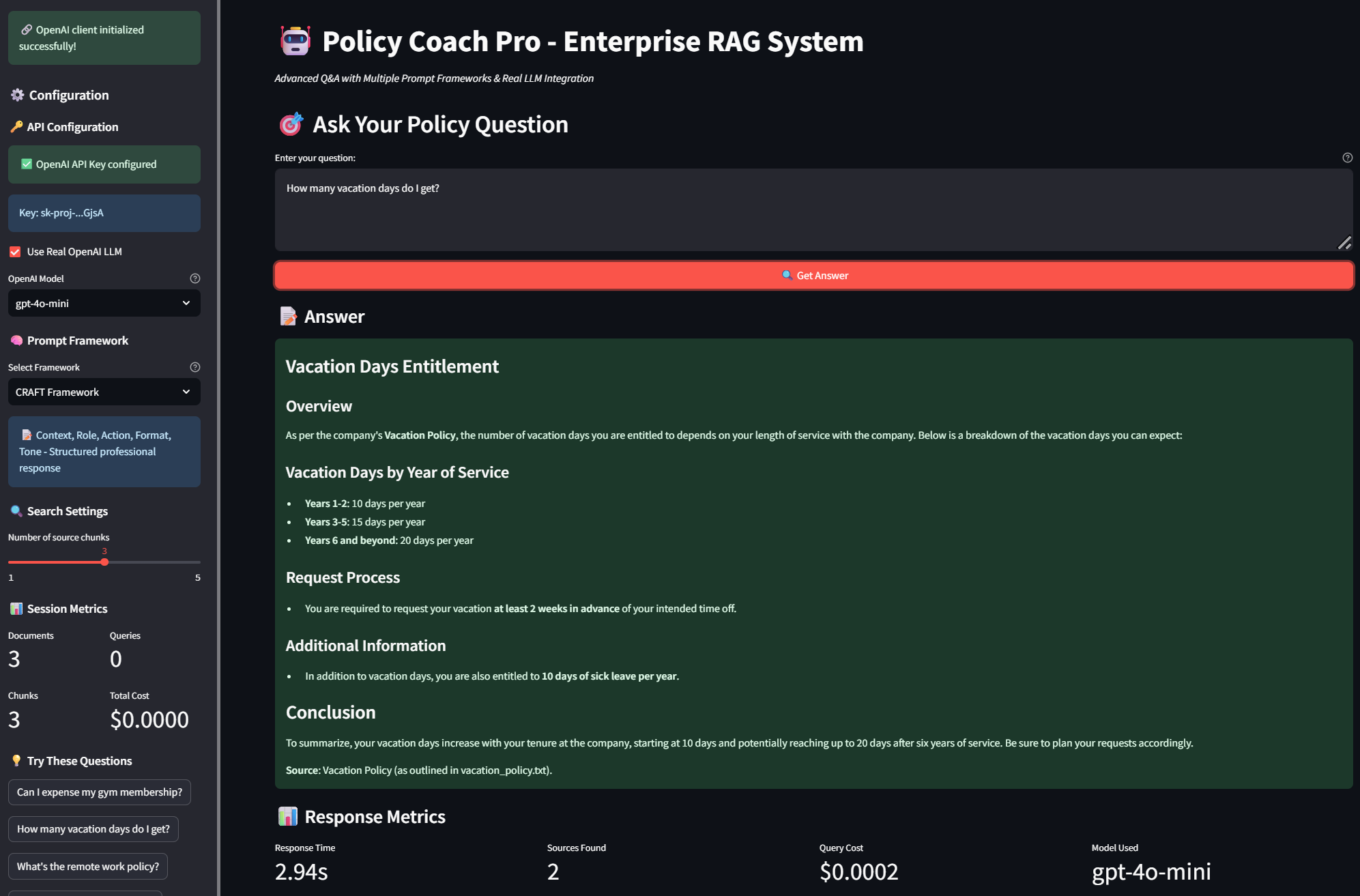Click the gear icon next to Configuration
Viewport: 1360px width, 896px height.
[x=18, y=95]
